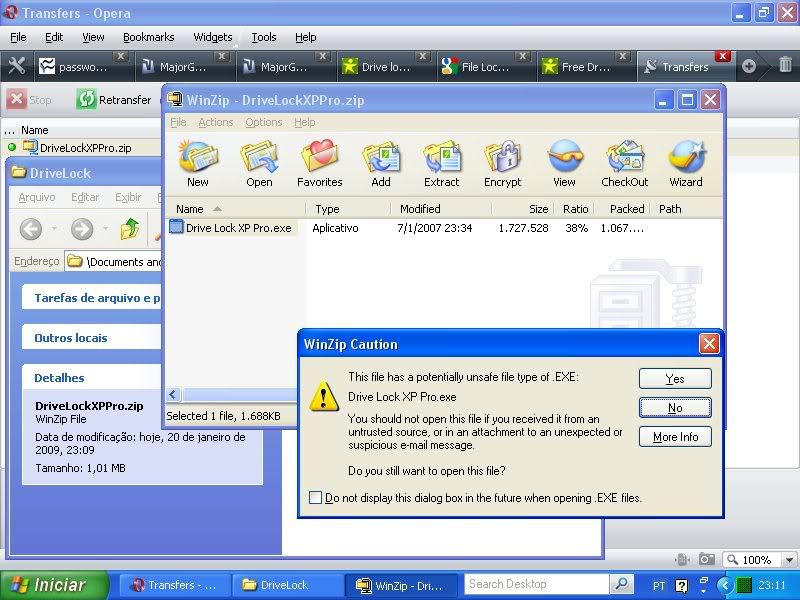Screen dimensions: 800x600
Task: Click the help question mark tray icon
Action: pyautogui.click(x=681, y=585)
